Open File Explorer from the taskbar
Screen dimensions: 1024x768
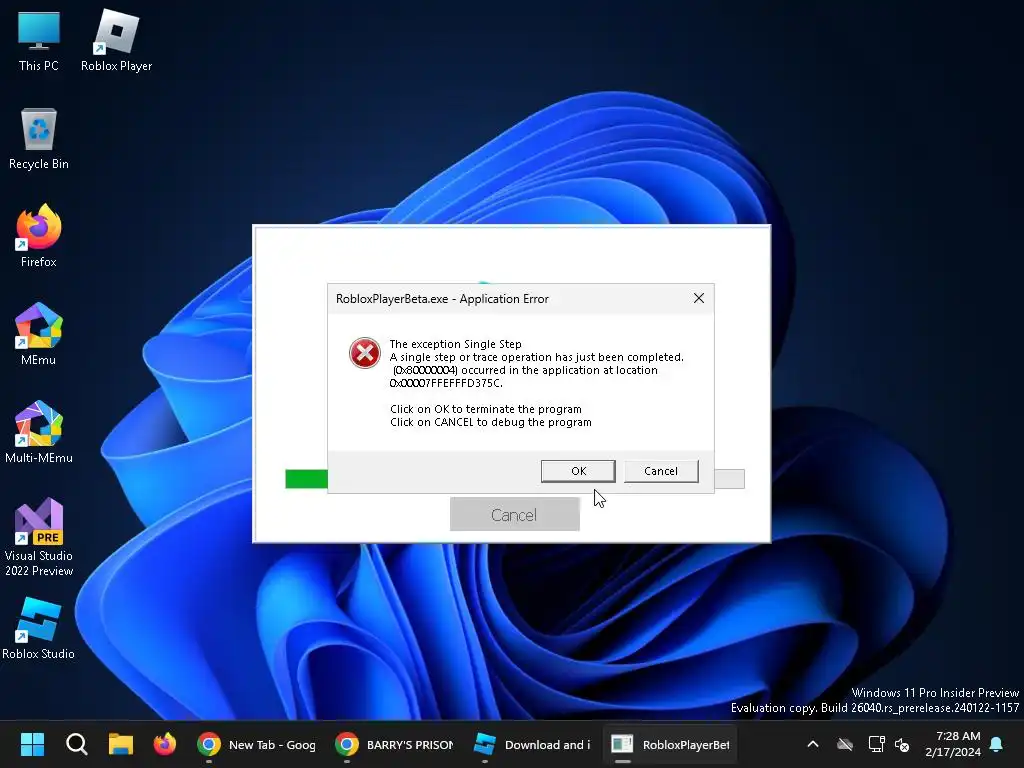[121, 744]
